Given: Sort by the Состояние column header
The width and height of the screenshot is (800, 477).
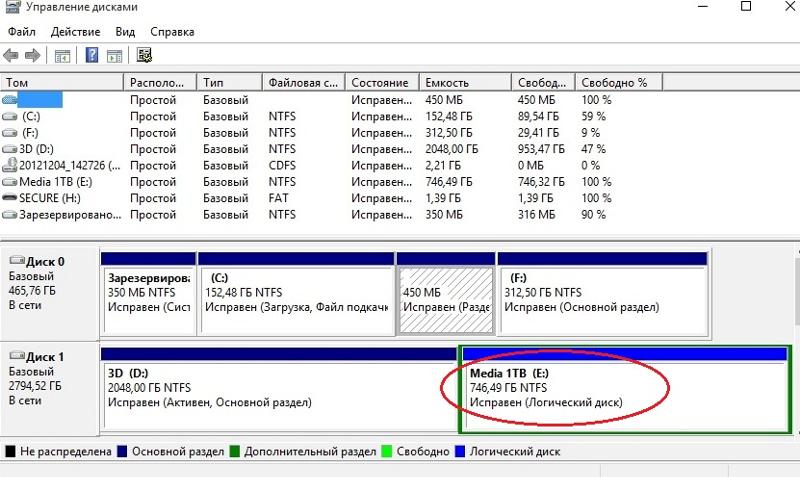Looking at the screenshot, I should pyautogui.click(x=382, y=82).
